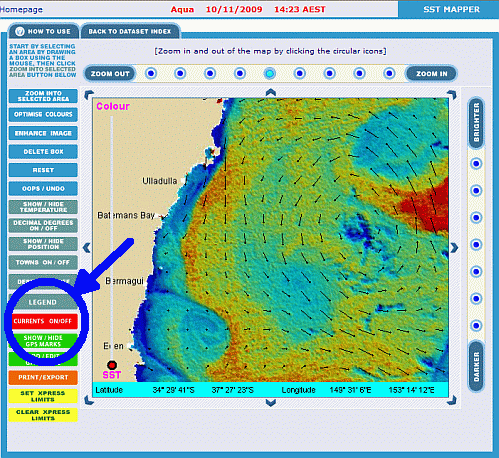The image size is (499, 458).
Task: Click the Latitude readout label
Action: coord(109,390)
